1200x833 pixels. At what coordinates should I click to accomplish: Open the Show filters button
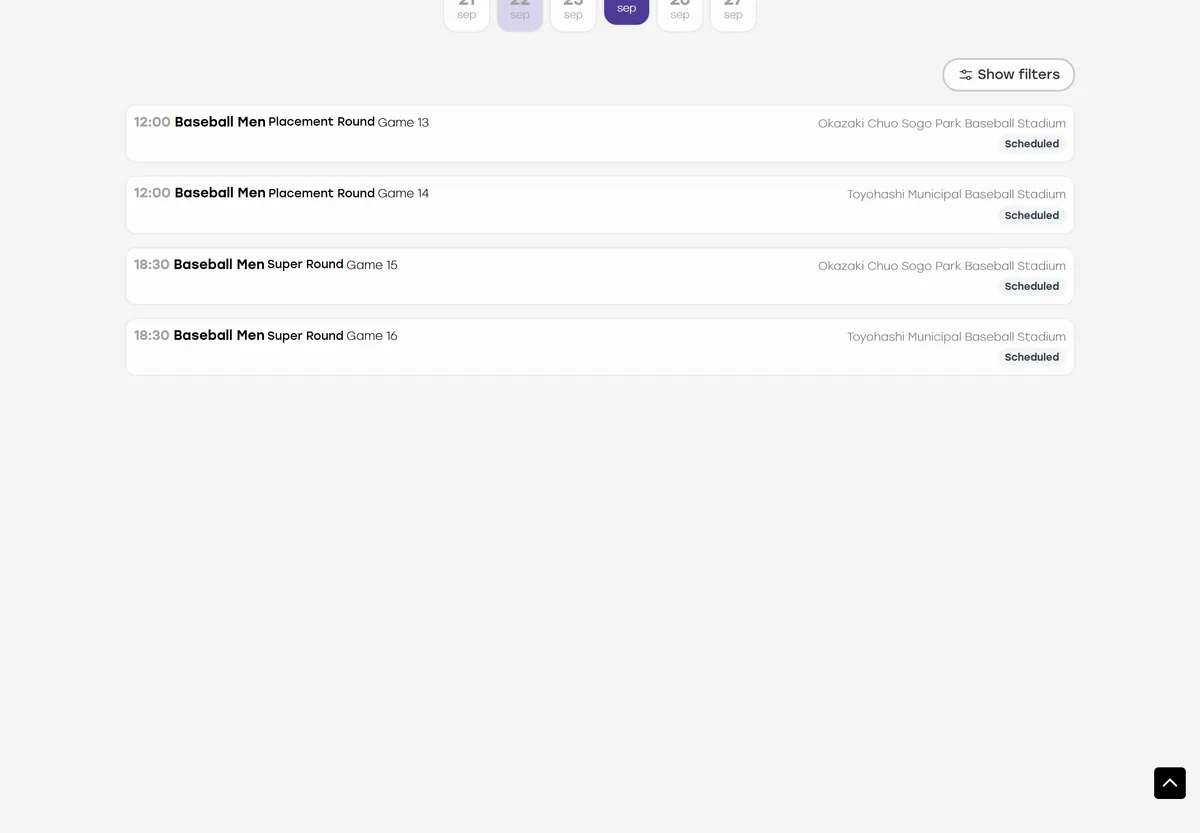click(1008, 75)
